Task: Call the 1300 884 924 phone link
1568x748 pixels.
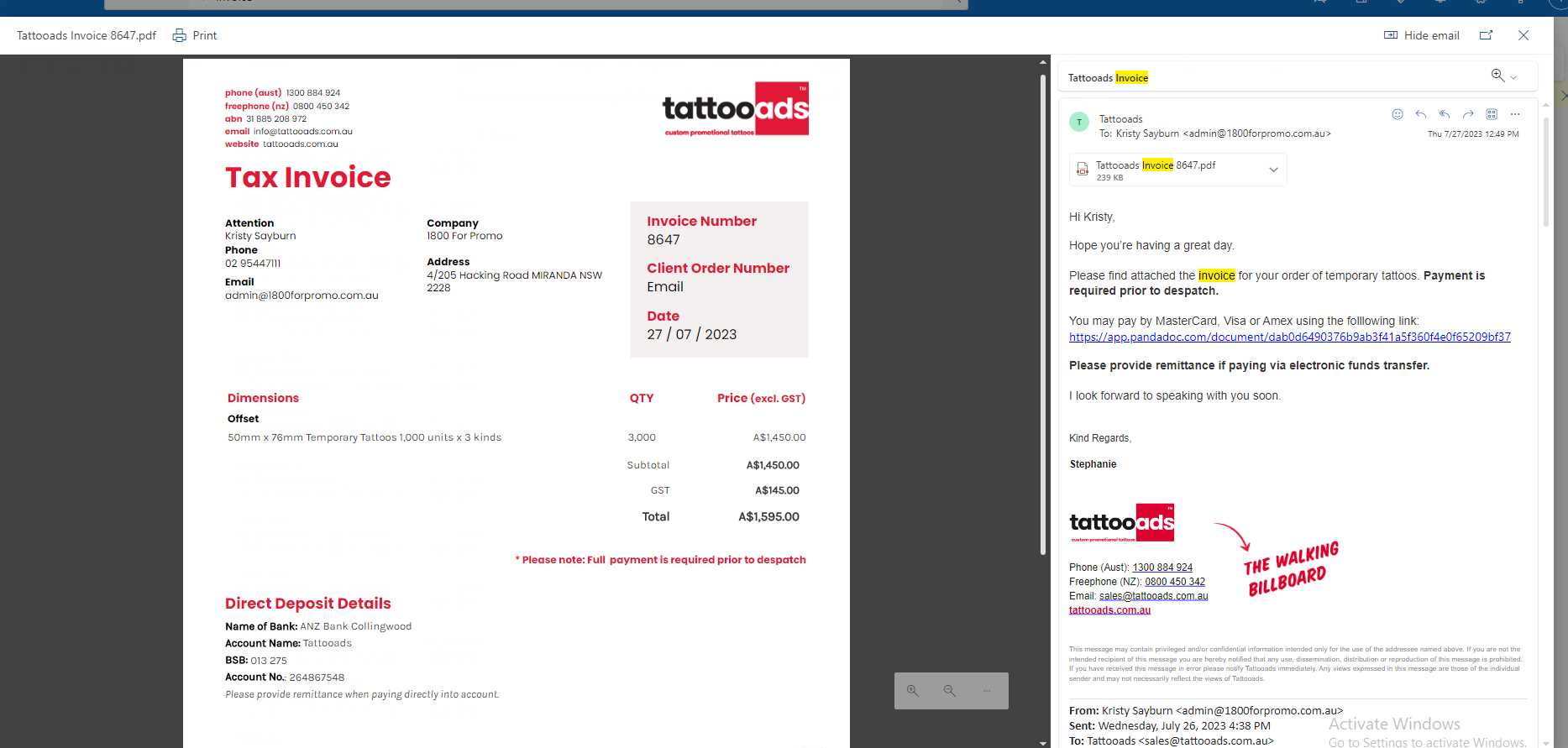Action: tap(1162, 568)
